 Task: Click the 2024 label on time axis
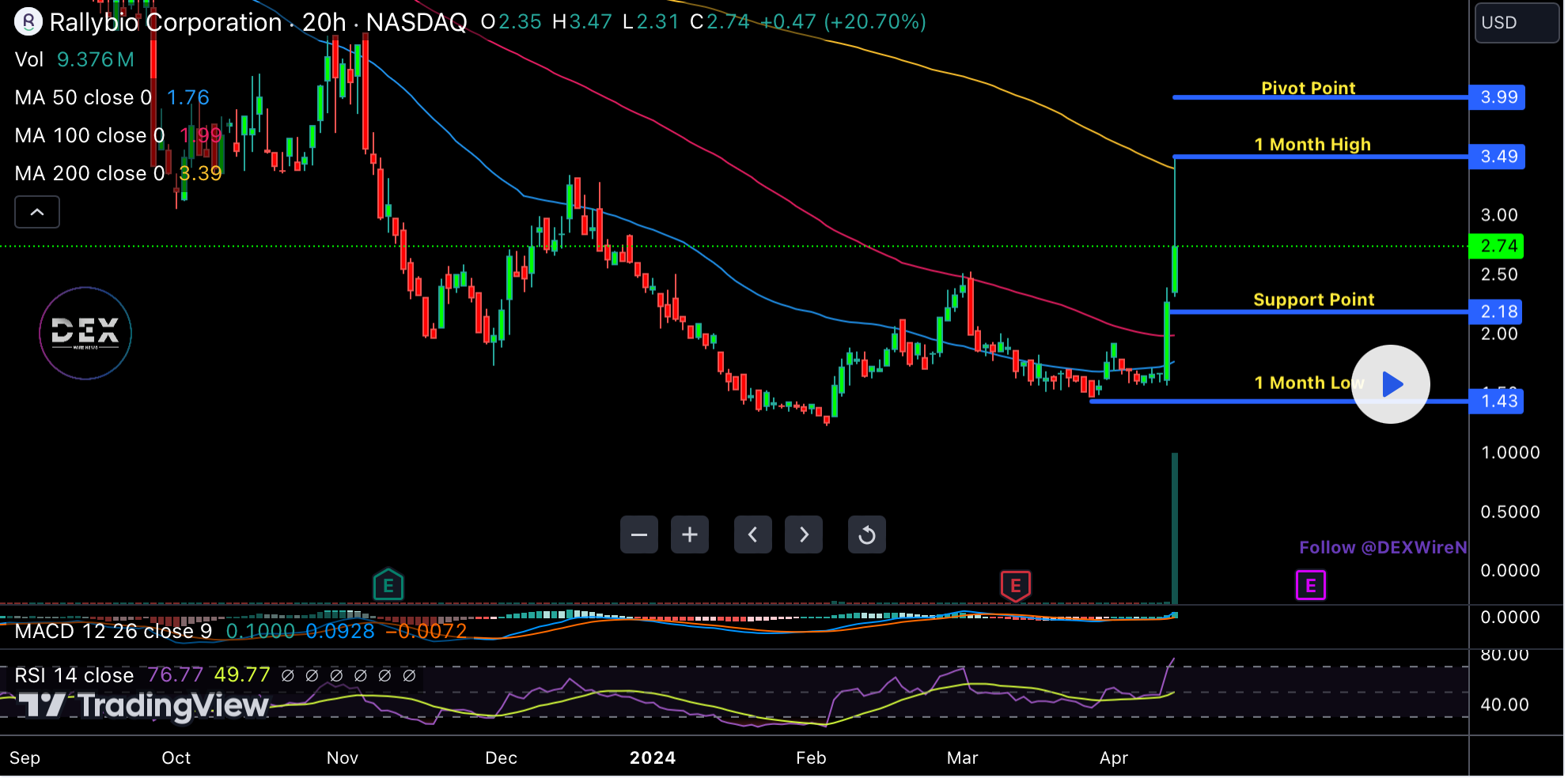coord(653,758)
